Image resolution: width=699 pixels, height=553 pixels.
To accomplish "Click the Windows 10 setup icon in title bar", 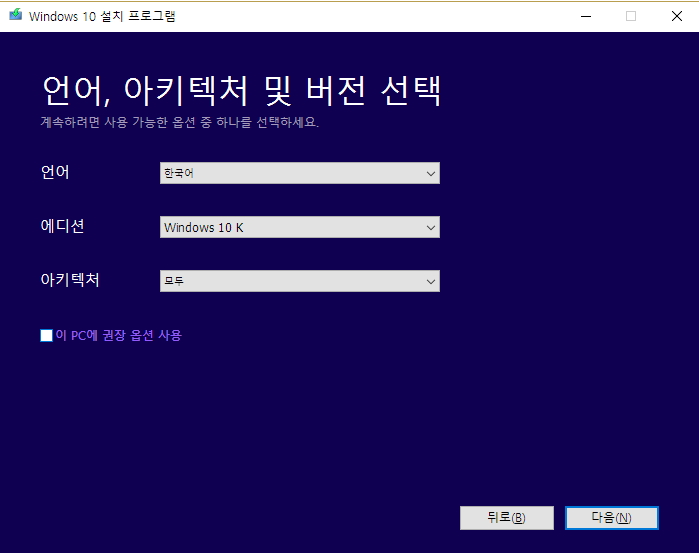I will coord(16,15).
